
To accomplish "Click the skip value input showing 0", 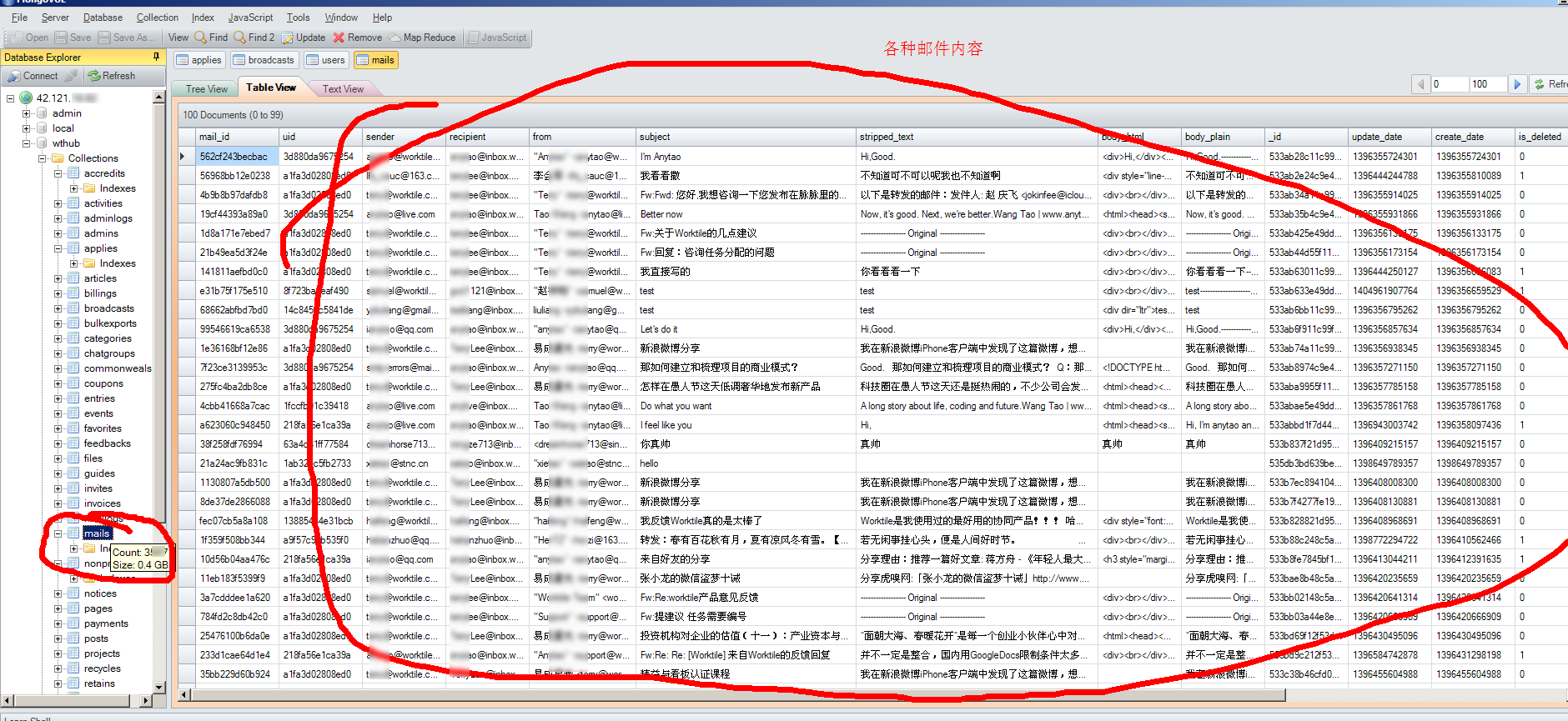I will [x=1450, y=84].
